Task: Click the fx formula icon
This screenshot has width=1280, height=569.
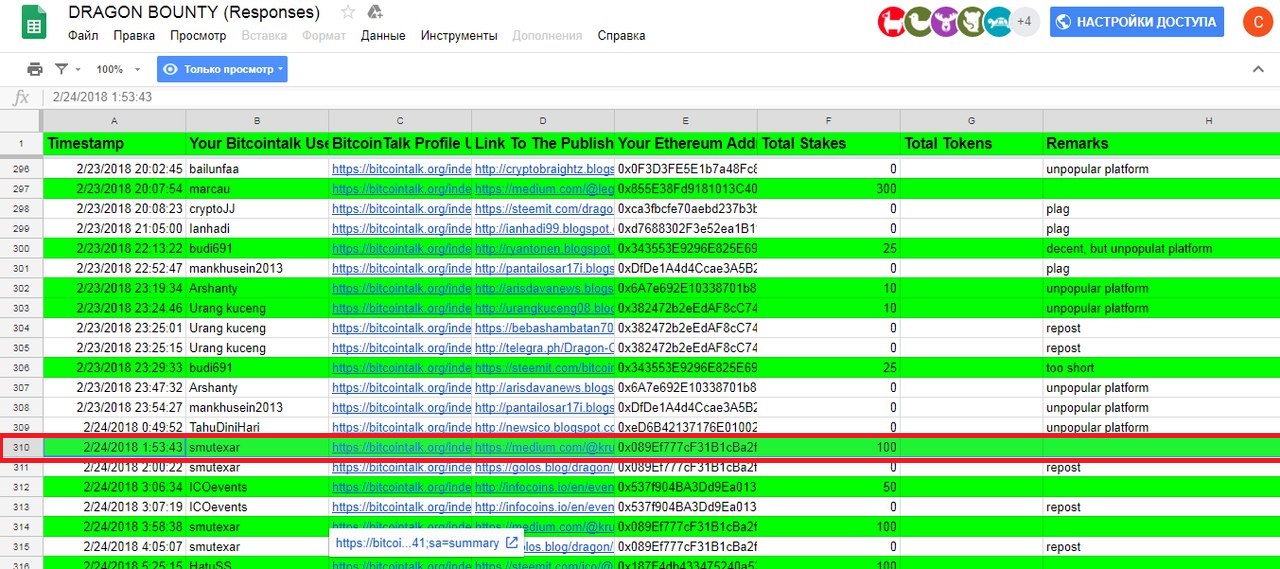Action: (x=20, y=97)
